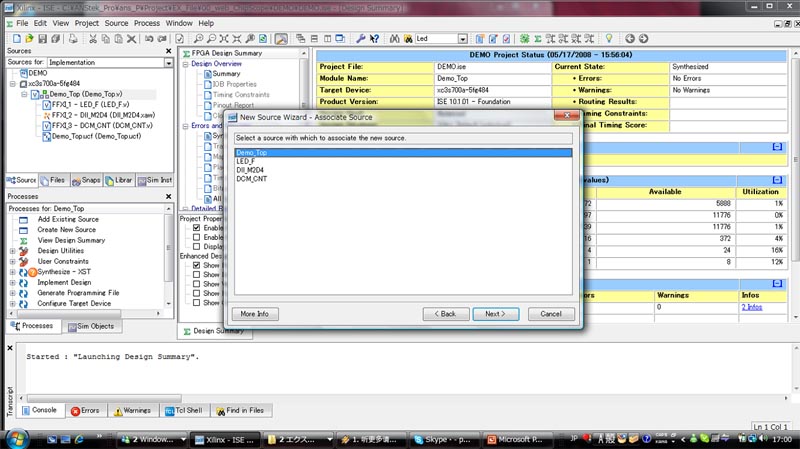The width and height of the screenshot is (800, 449).
Task: Click Create New Source process
Action: pyautogui.click(x=66, y=230)
